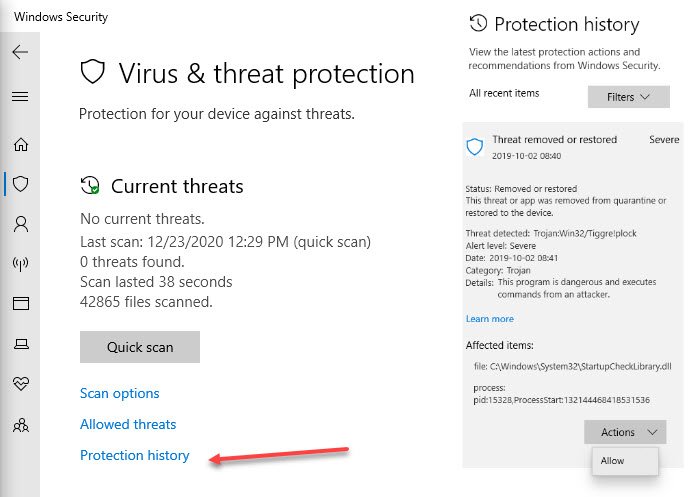The height and width of the screenshot is (497, 700).
Task: Open Family options people icon
Action: tap(20, 424)
